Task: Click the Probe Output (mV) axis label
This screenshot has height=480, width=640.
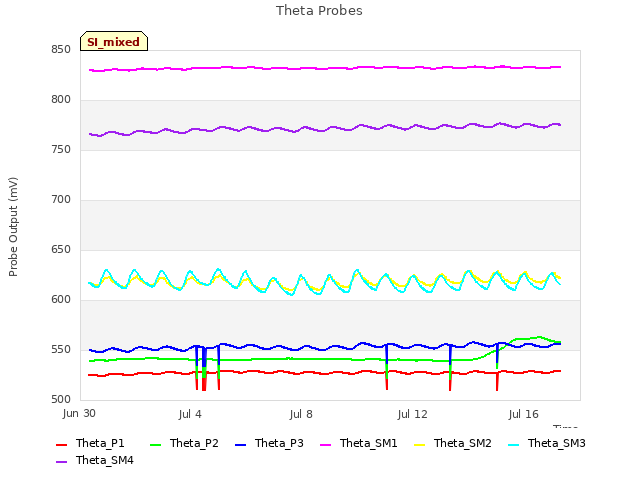Action: (x=13, y=227)
